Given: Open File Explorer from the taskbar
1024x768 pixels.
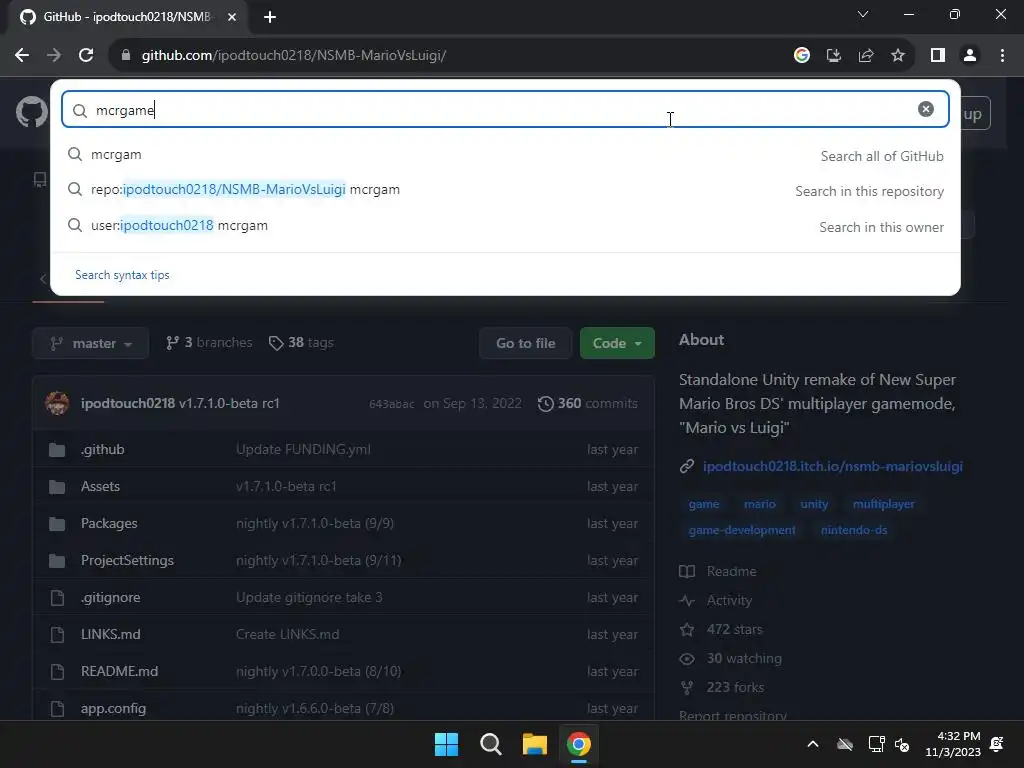Looking at the screenshot, I should pos(534,744).
